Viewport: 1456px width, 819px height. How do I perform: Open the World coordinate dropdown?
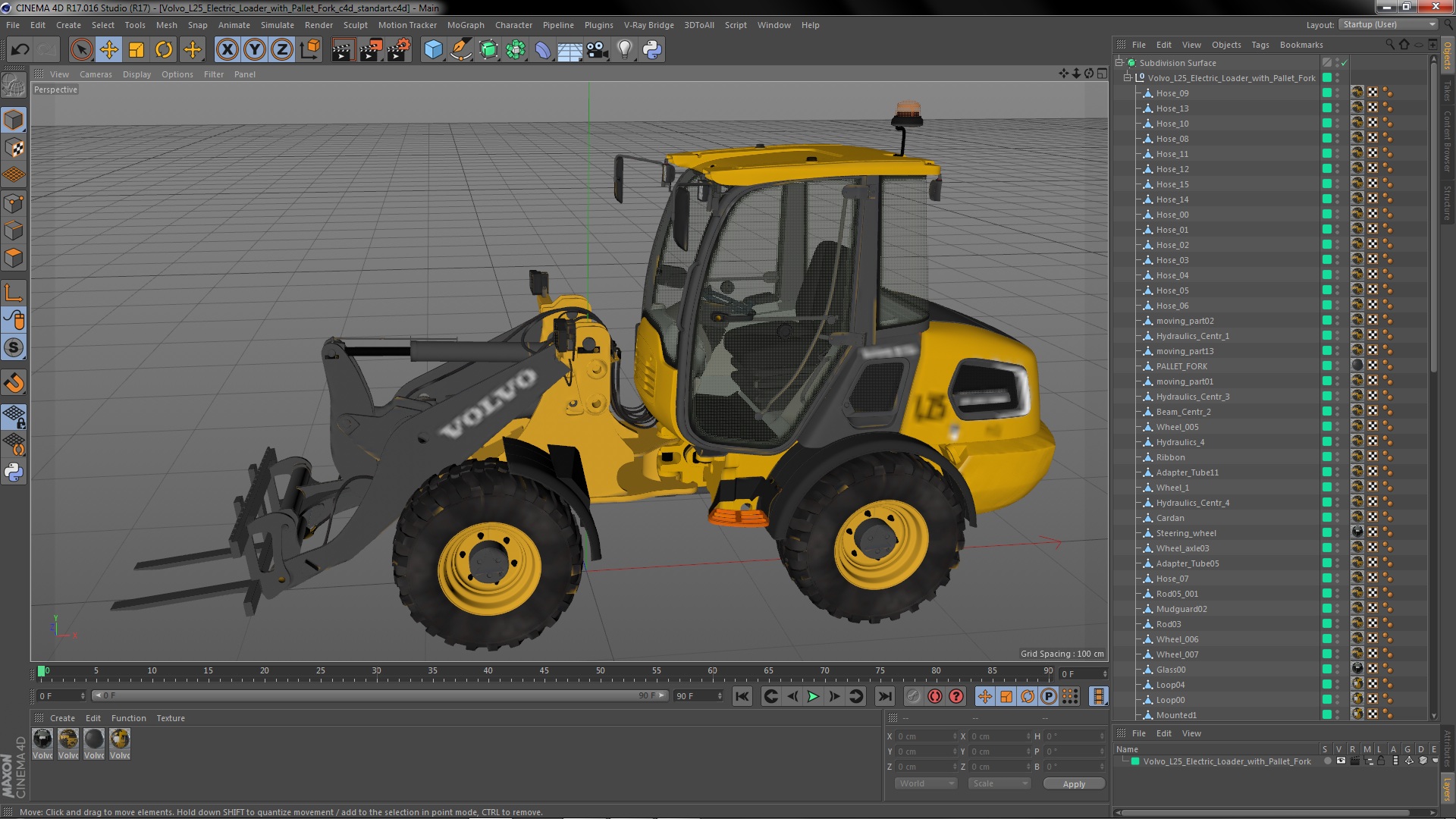coord(926,783)
